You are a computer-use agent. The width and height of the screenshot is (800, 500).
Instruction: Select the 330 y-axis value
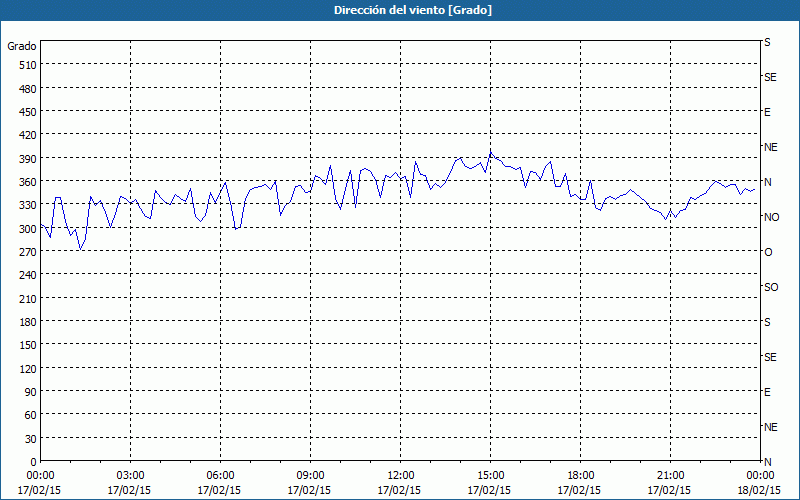[x=28, y=205]
